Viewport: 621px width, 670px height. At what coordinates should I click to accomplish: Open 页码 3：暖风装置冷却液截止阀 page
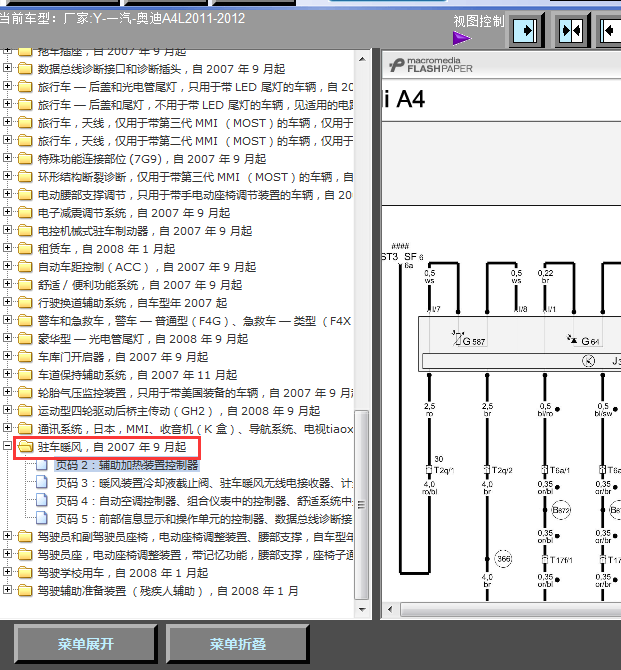tap(204, 483)
